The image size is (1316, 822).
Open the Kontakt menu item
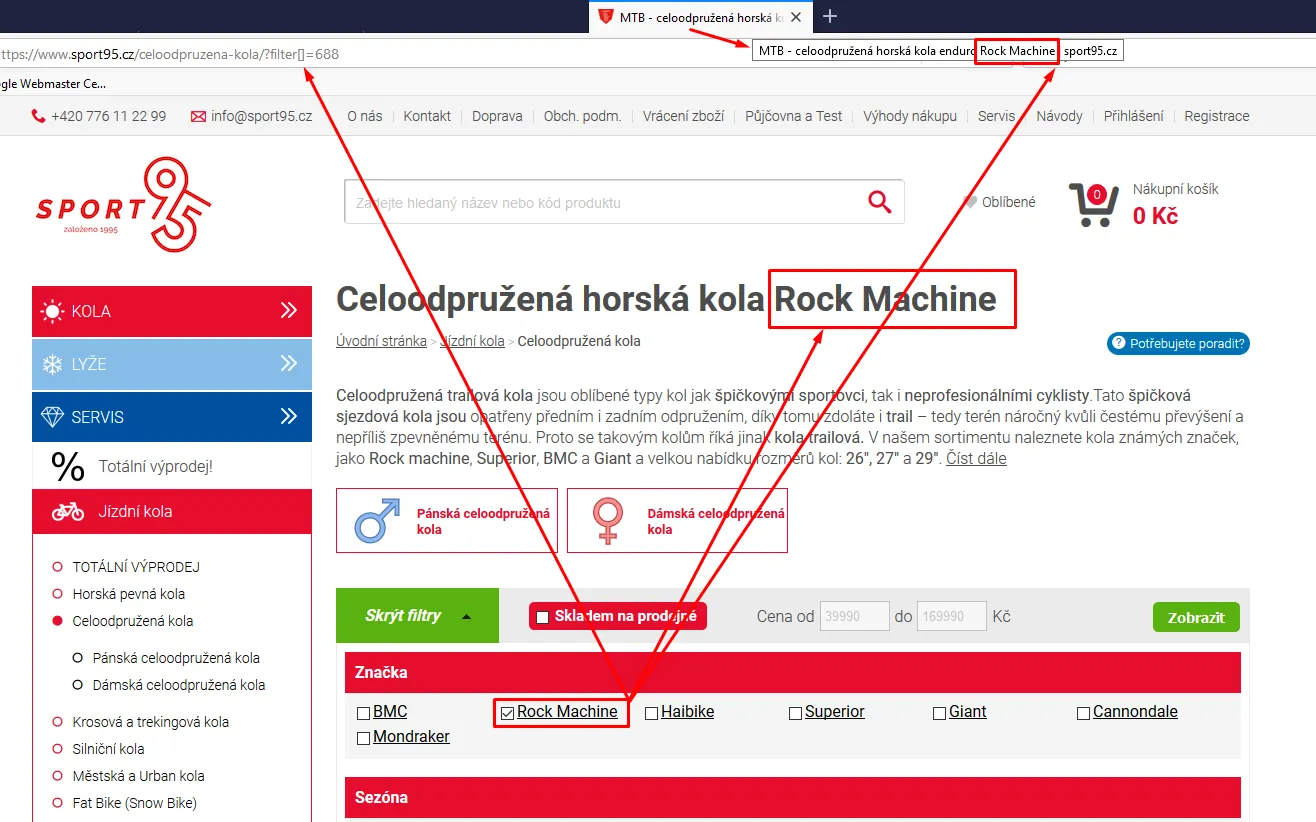click(427, 115)
